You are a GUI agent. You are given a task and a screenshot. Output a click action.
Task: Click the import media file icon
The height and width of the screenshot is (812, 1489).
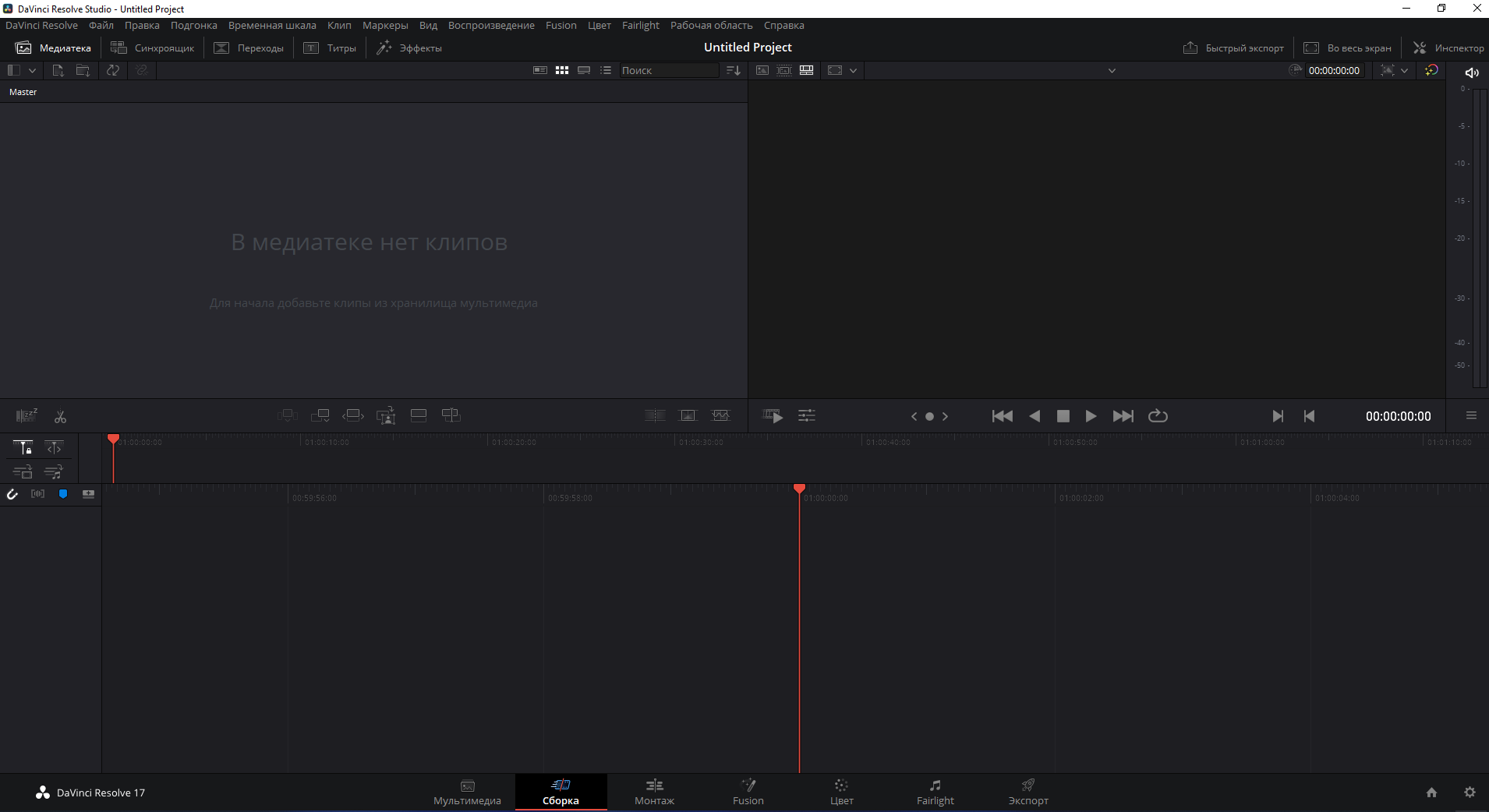point(58,70)
